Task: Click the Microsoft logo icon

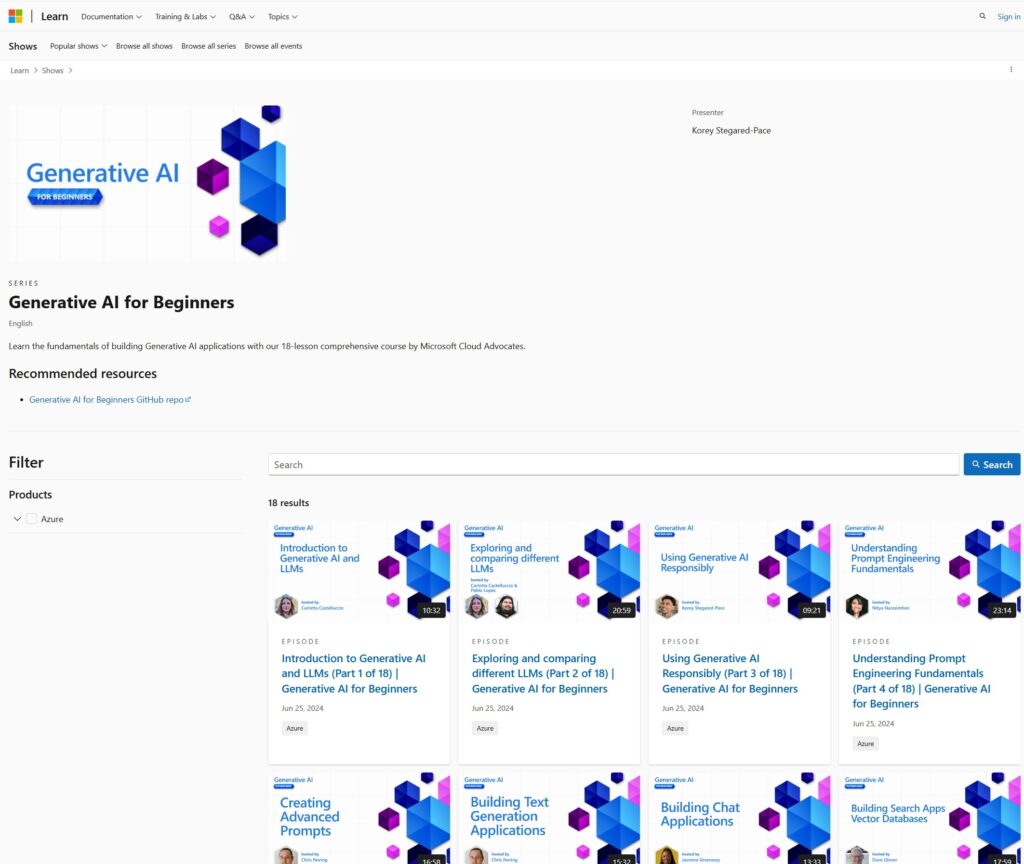Action: [15, 16]
